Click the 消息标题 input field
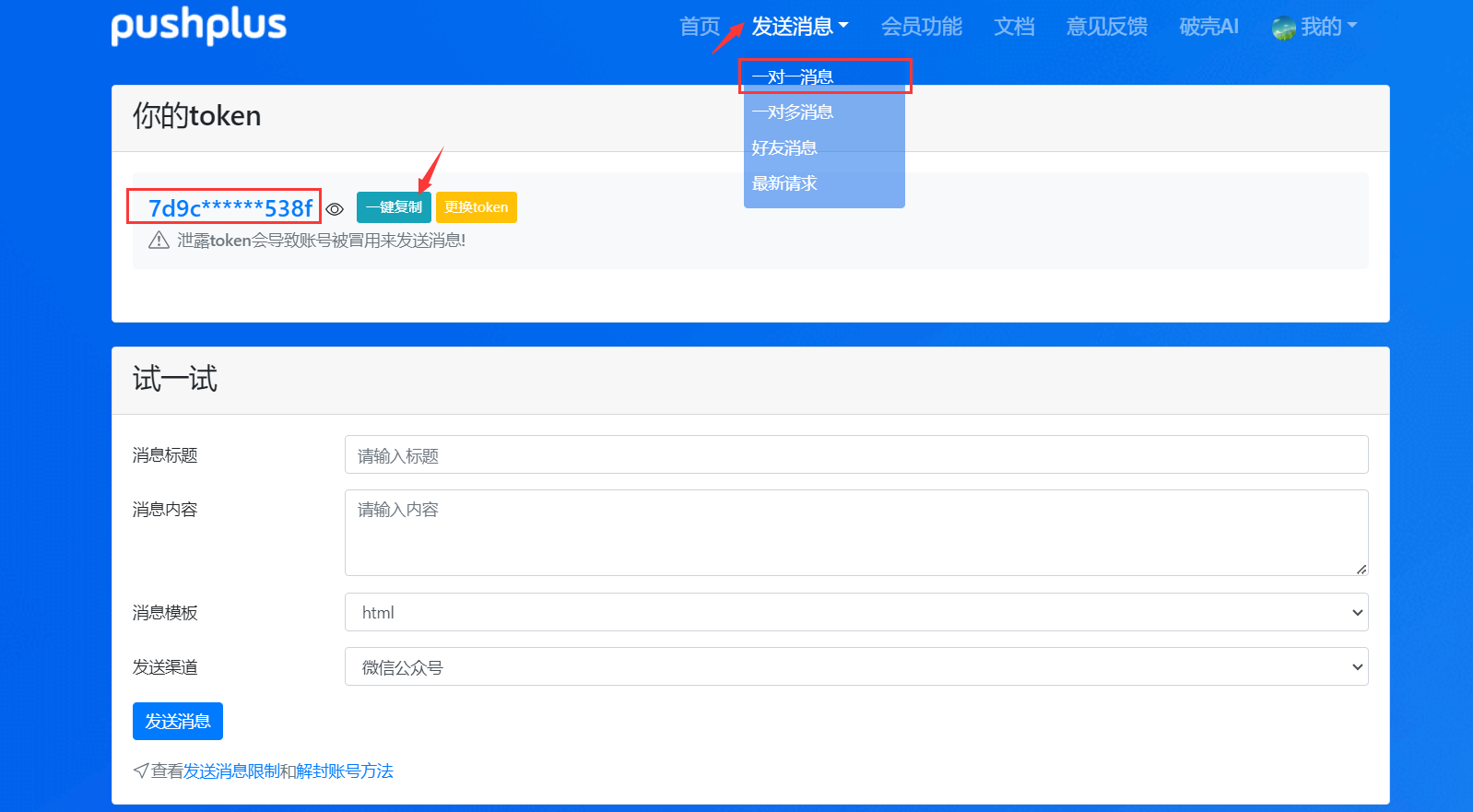 coord(855,455)
